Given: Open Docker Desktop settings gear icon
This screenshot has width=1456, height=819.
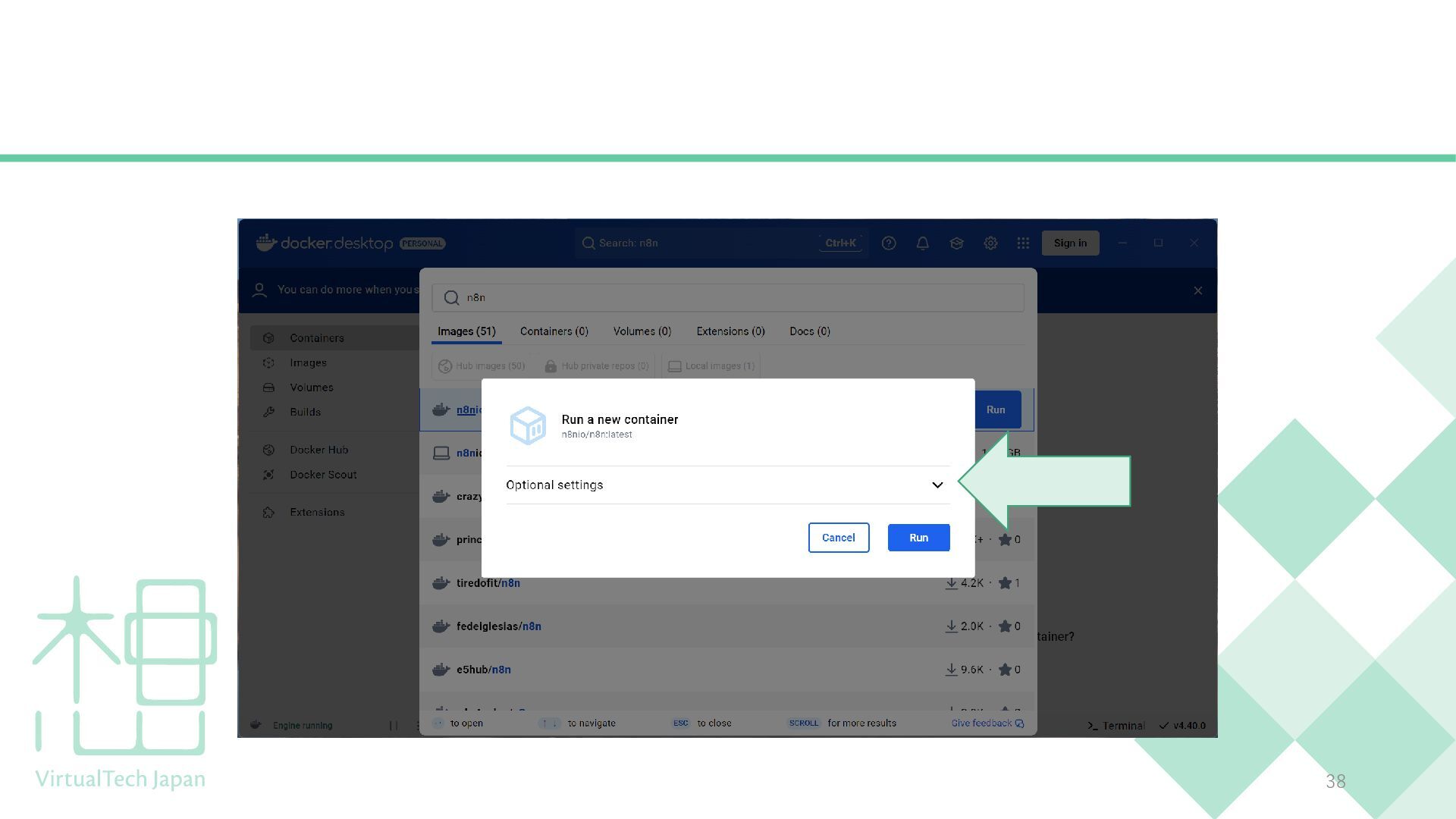Looking at the screenshot, I should (x=990, y=243).
